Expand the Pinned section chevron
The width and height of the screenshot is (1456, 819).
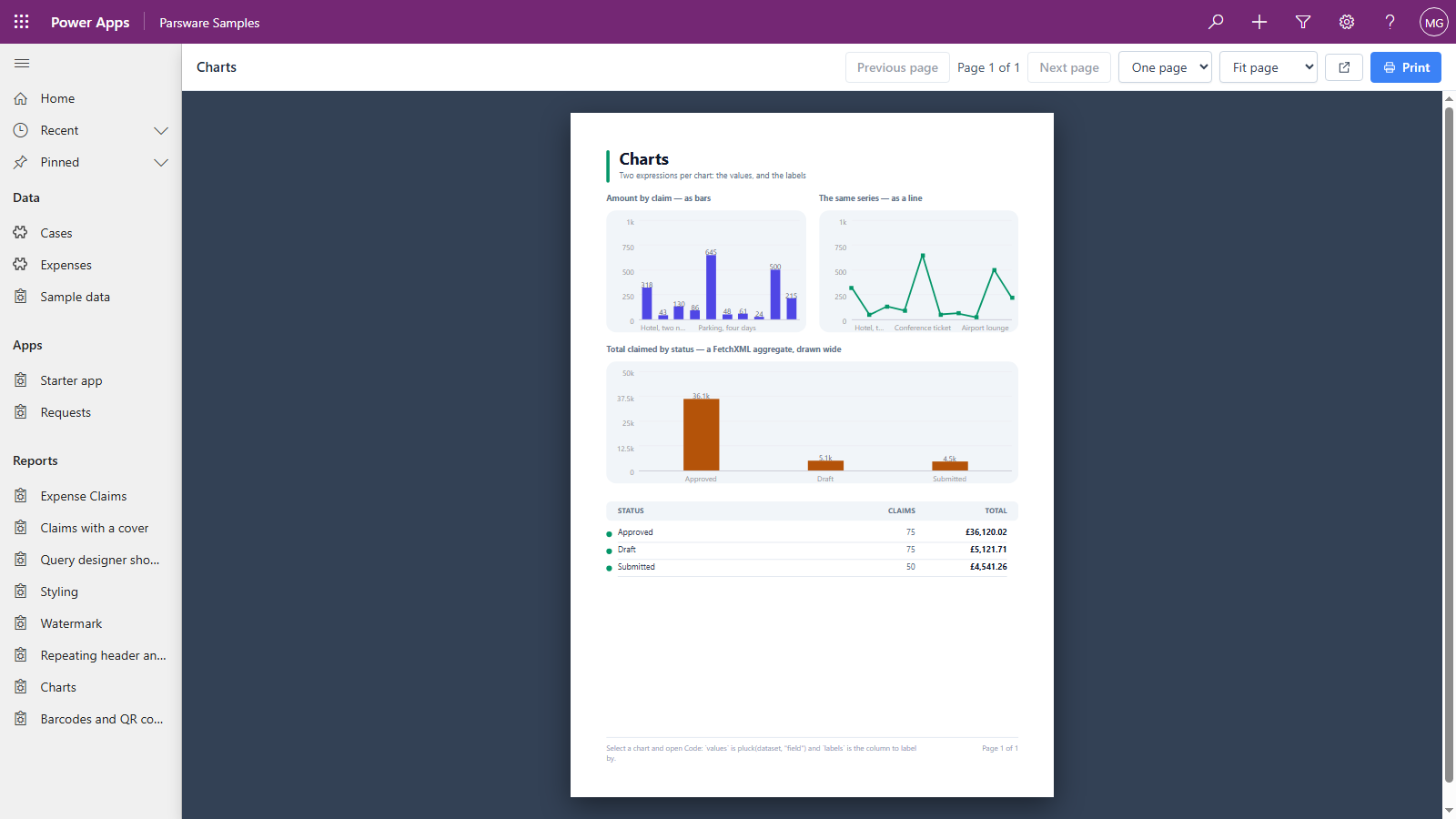pos(161,162)
